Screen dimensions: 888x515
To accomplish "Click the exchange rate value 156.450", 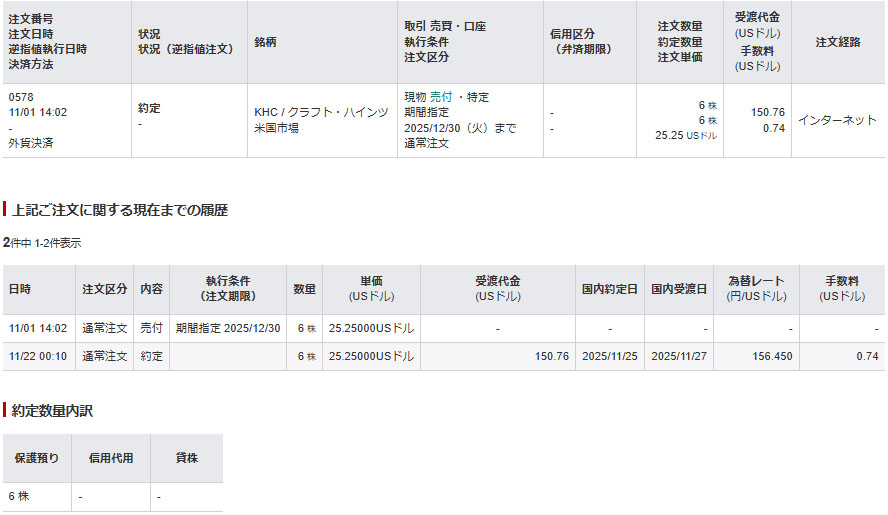I will click(x=764, y=356).
